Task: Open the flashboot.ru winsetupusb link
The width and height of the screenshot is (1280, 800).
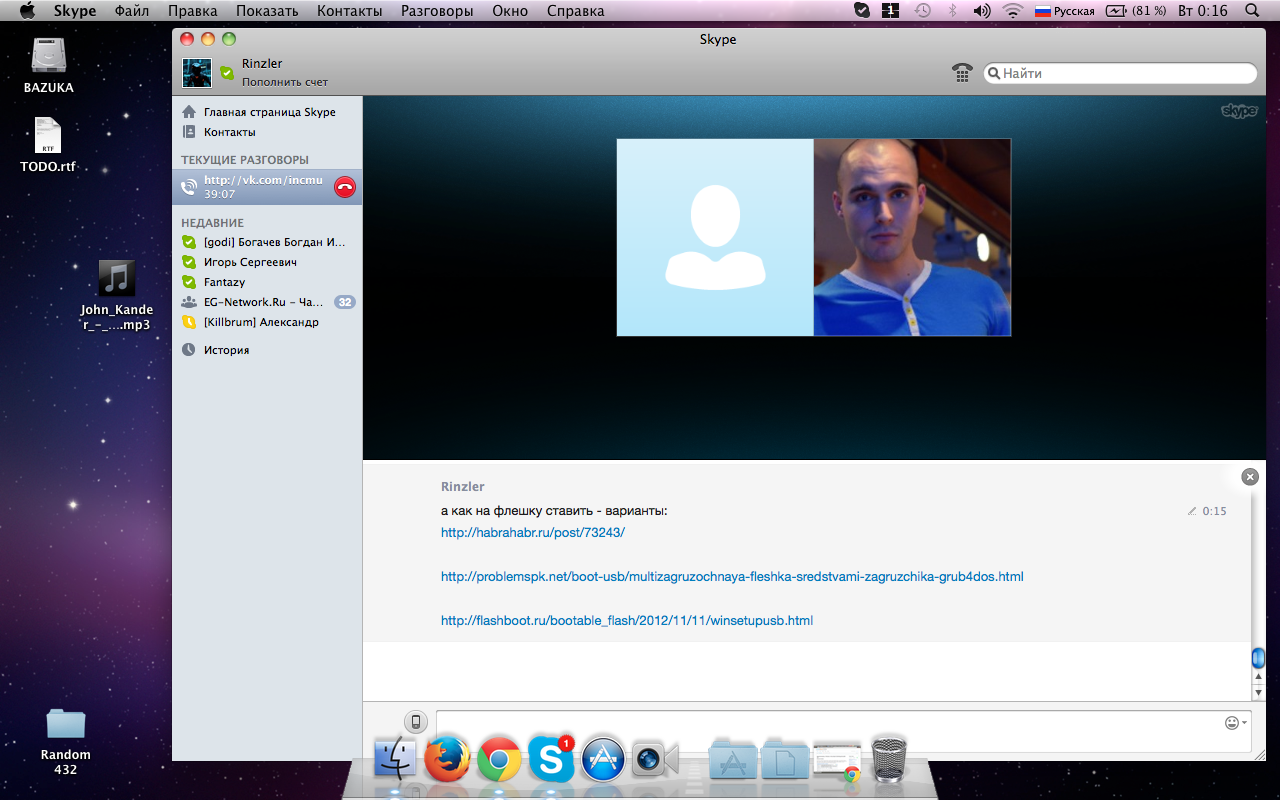Action: click(x=626, y=621)
